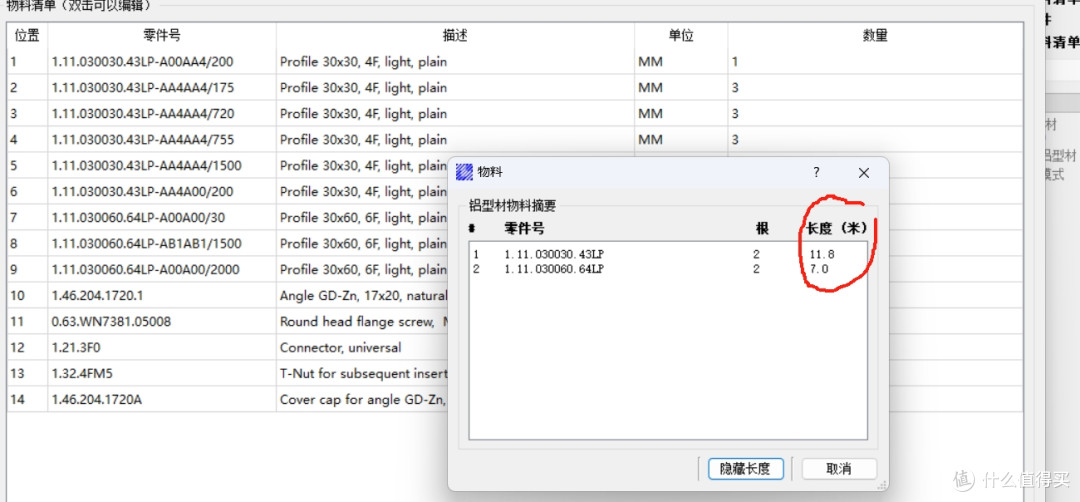Select part 1.11.030060.64LP-A00A00/2000
The width and height of the screenshot is (1080, 502).
145,270
